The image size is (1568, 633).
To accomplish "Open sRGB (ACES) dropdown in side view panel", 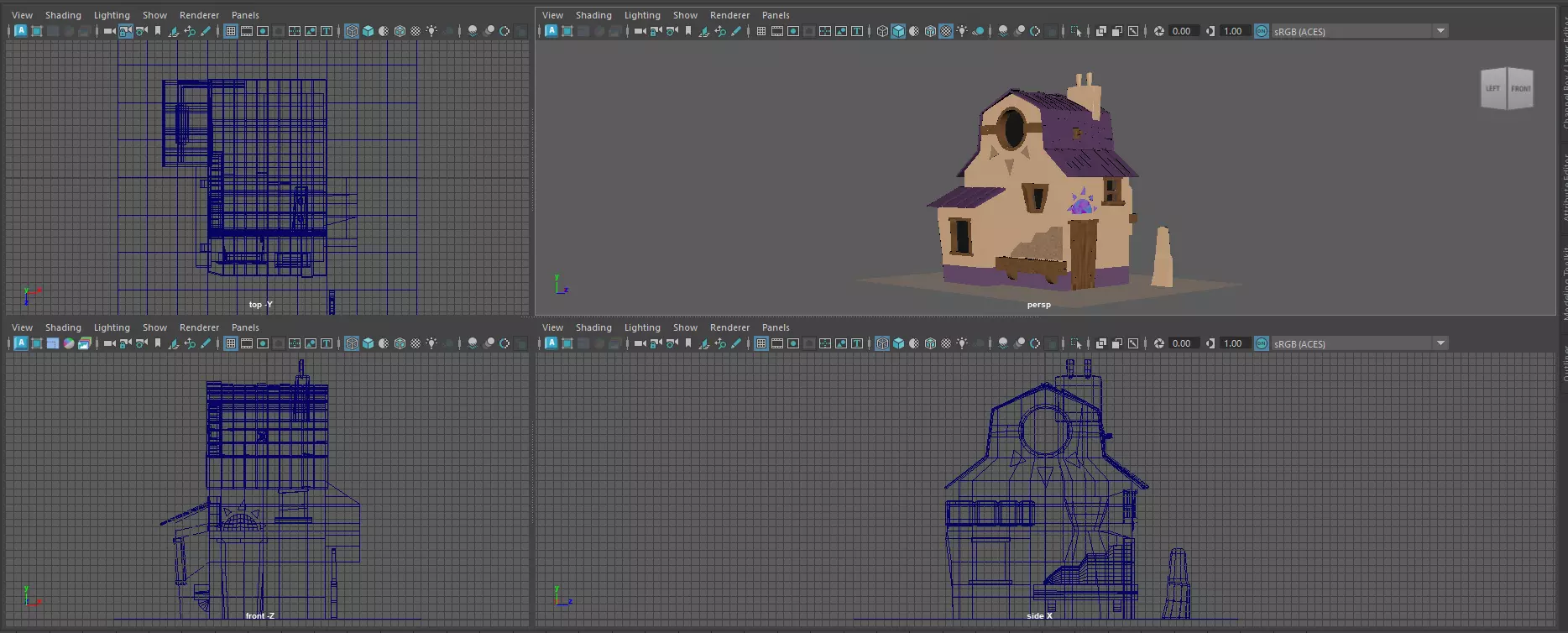I will coord(1360,343).
